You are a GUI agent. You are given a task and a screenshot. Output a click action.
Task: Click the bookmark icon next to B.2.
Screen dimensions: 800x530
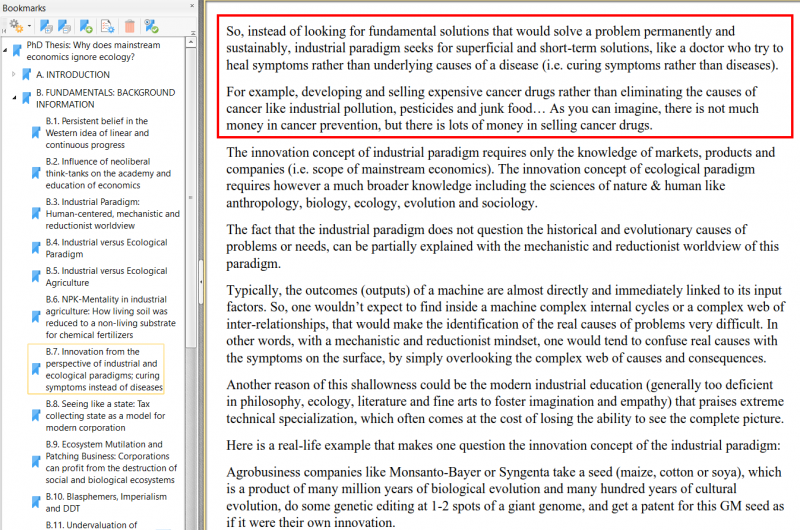[36, 173]
